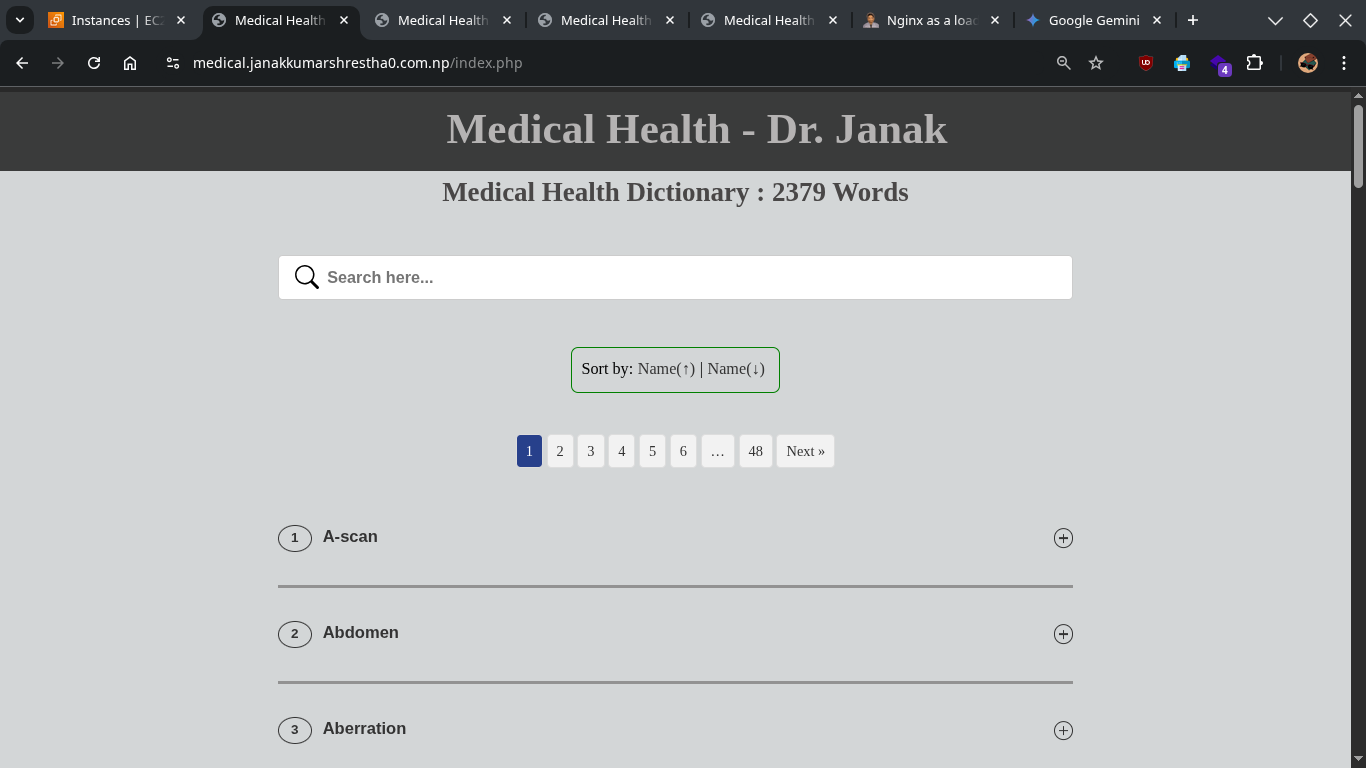The width and height of the screenshot is (1366, 768).
Task: Sort by Name ascending
Action: [x=666, y=369]
